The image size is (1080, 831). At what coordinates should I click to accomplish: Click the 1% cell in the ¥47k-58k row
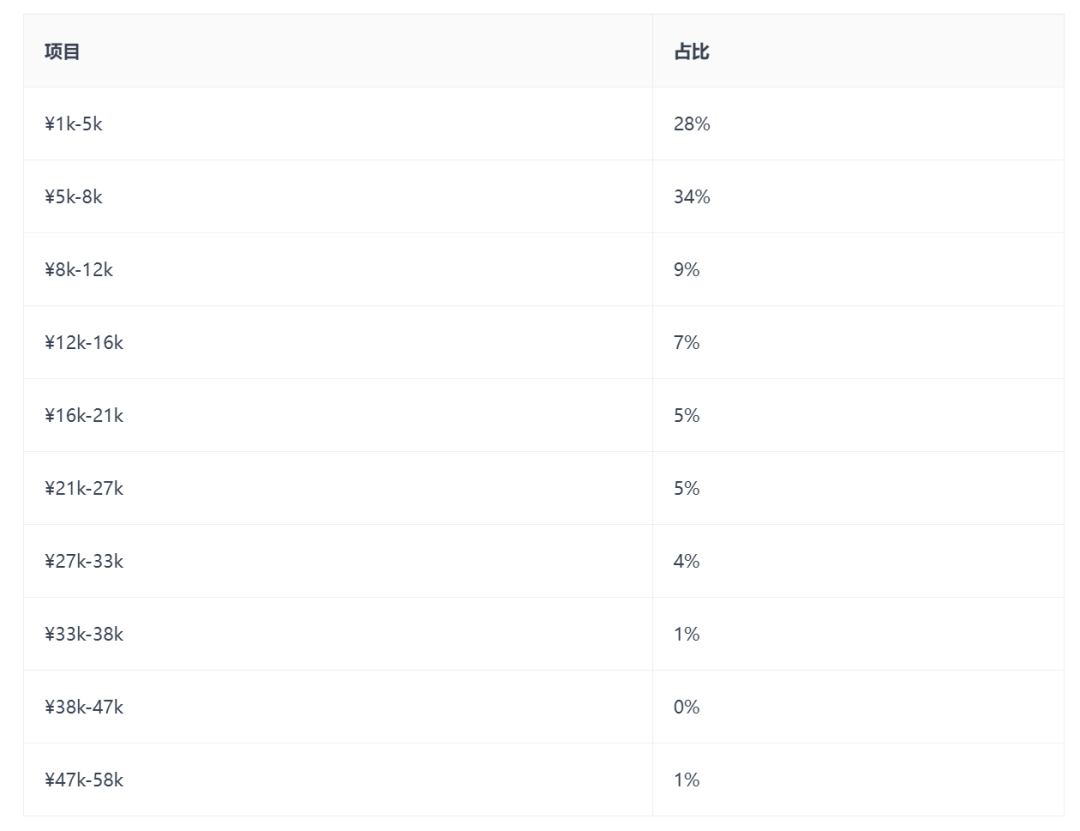pos(687,781)
